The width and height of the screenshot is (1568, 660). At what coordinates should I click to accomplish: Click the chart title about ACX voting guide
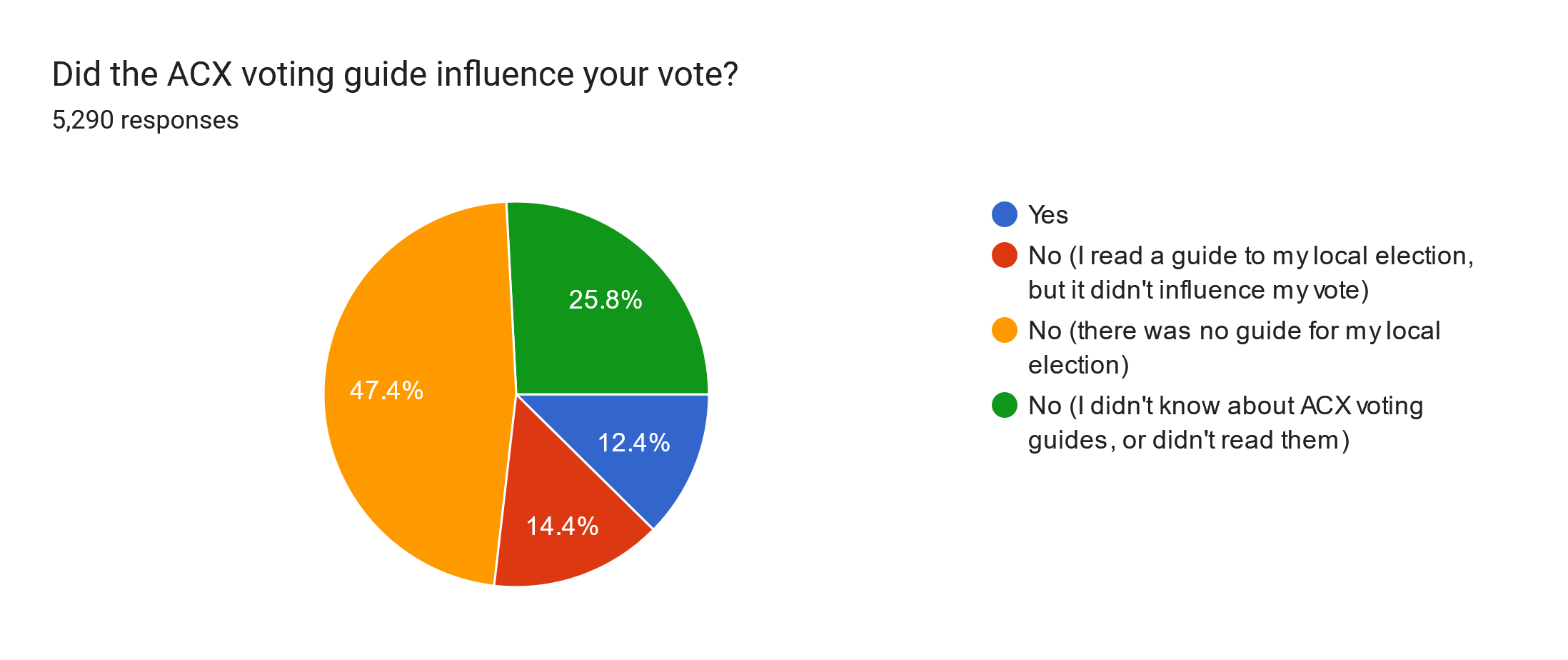point(395,74)
